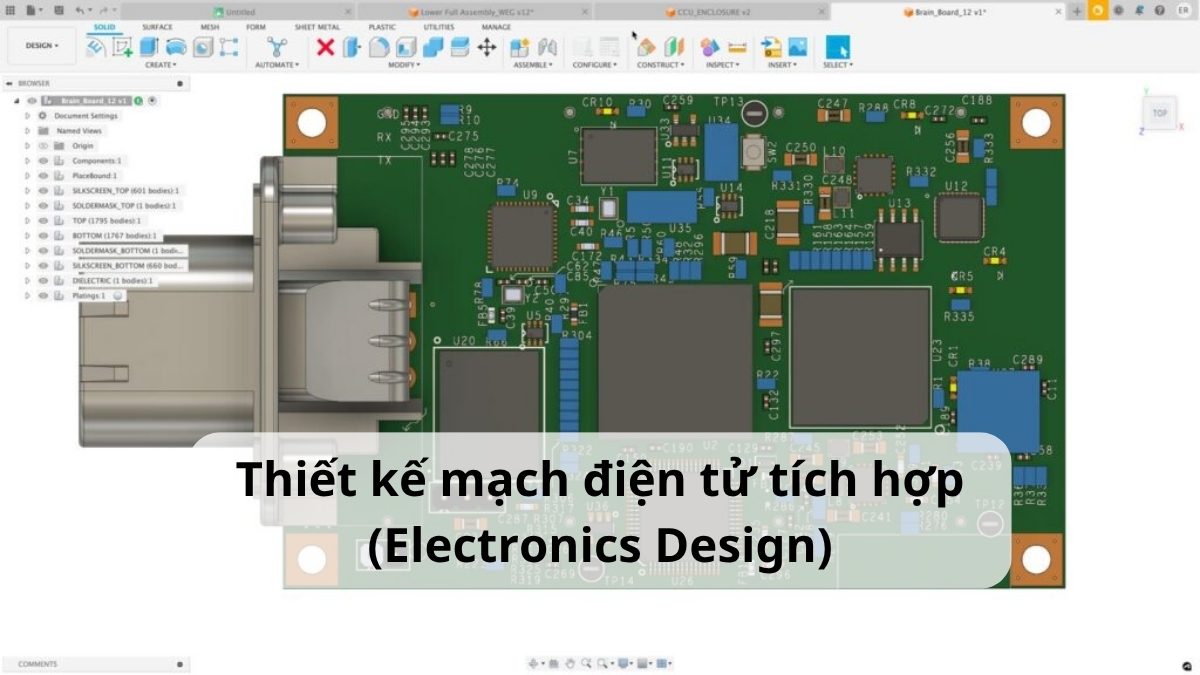Click the Insert Derive icon
The height and width of the screenshot is (675, 1200).
(x=771, y=46)
